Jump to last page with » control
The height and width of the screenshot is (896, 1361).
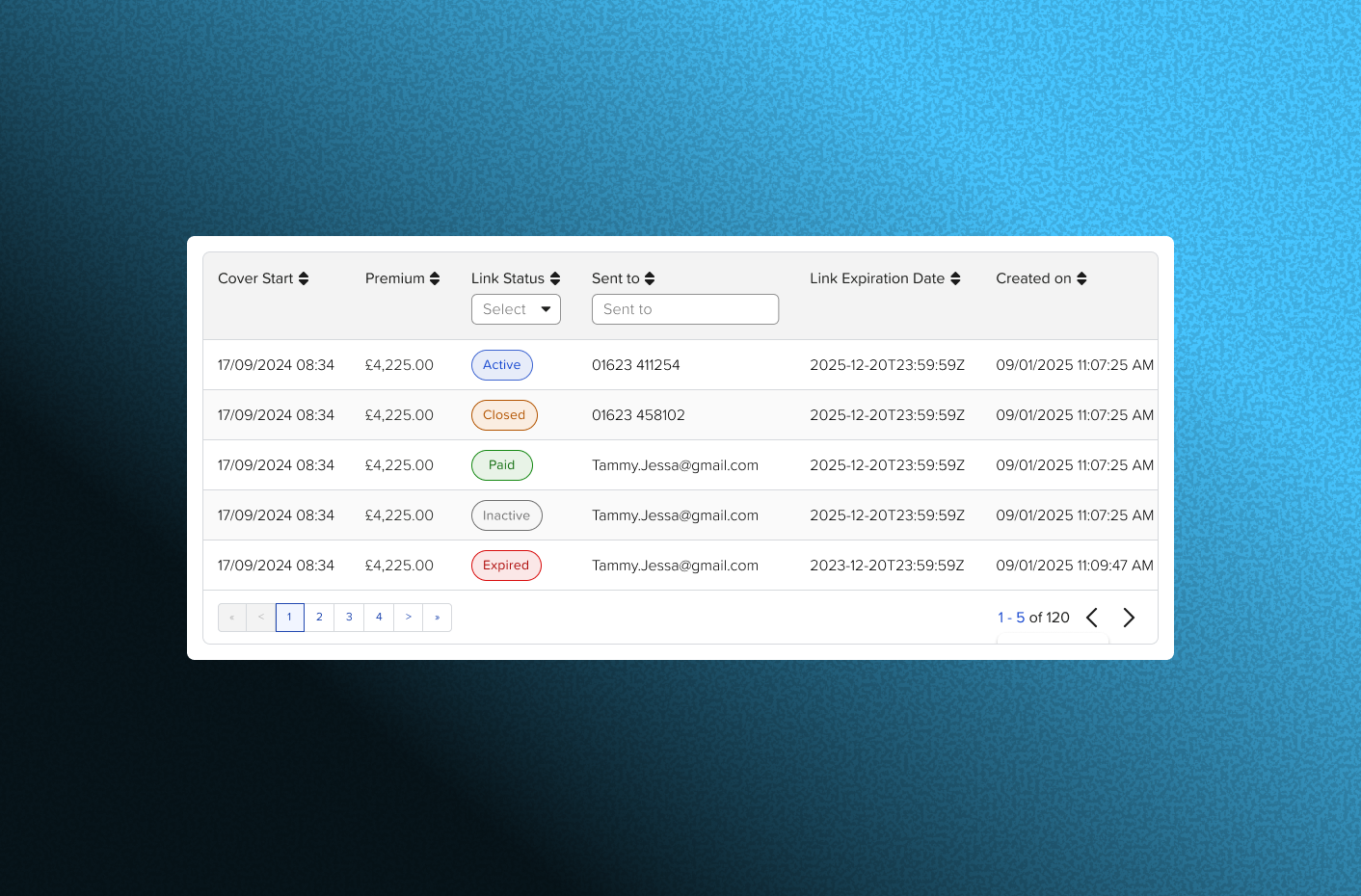point(438,617)
